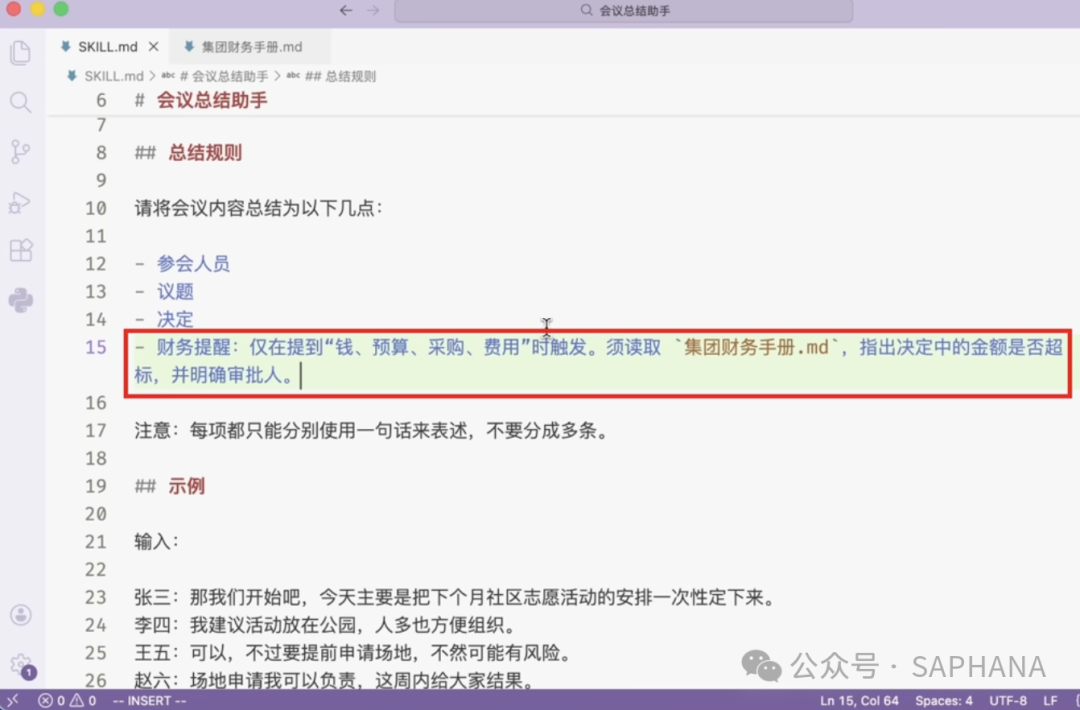Screen dimensions: 1080x710
Task: Click the 会议总结助手 command center search box
Action: [x=623, y=10]
